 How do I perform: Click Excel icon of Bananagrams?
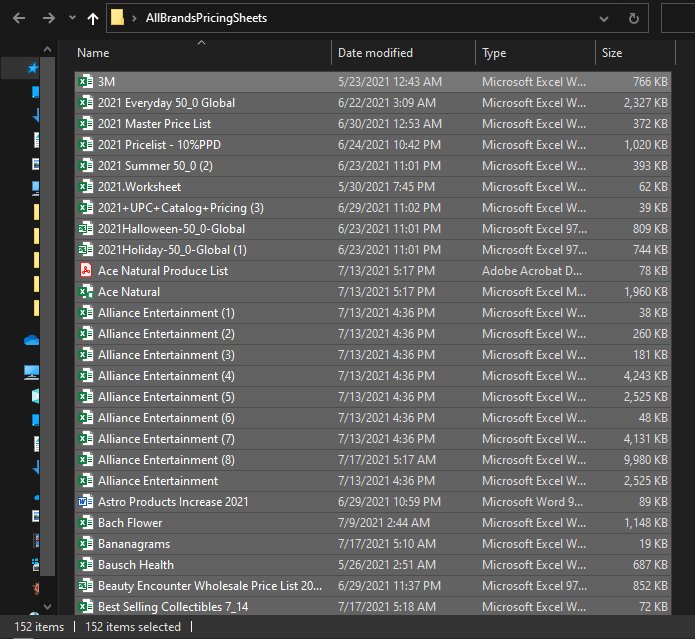point(86,544)
